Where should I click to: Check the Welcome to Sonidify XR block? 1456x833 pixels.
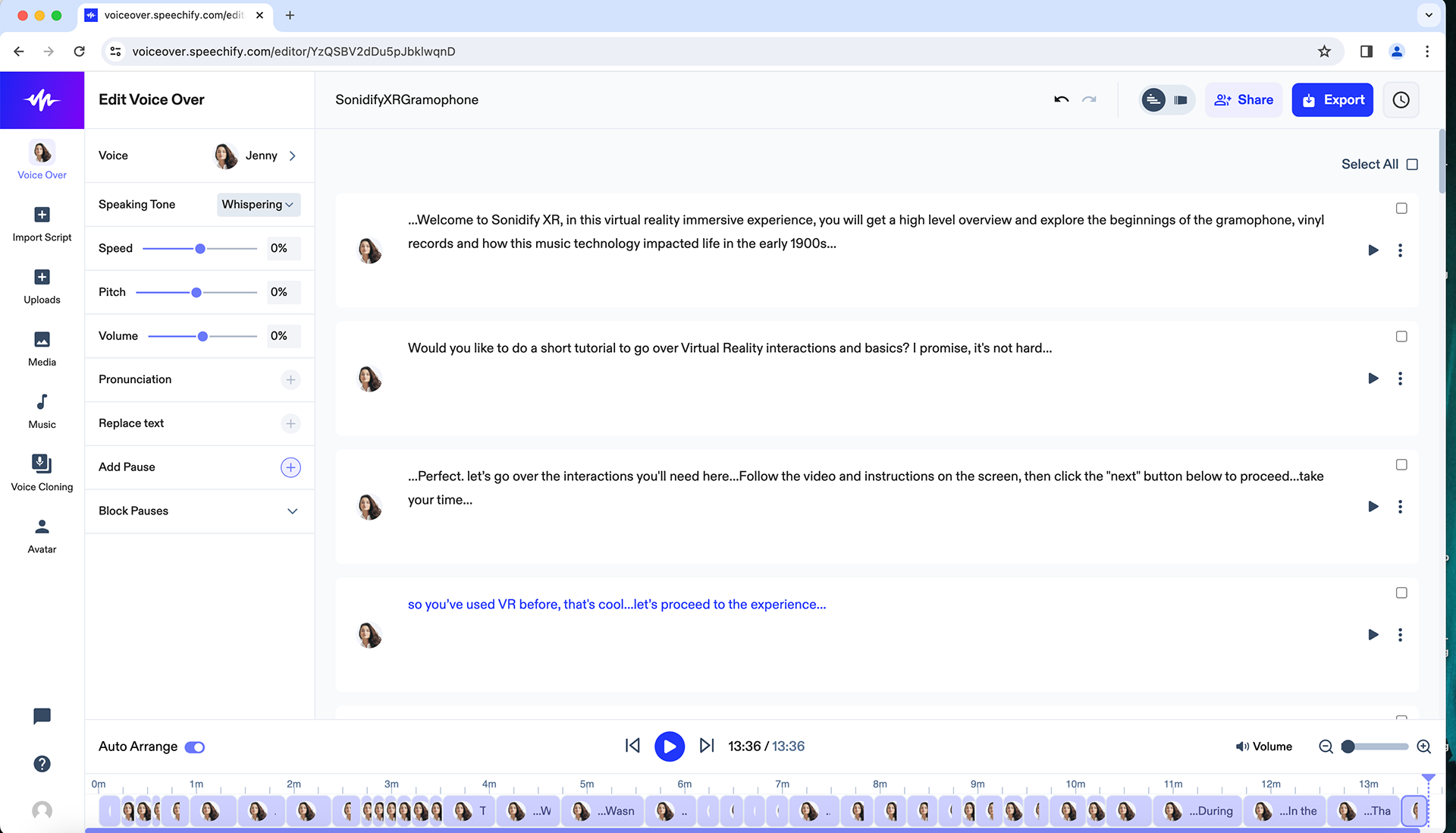[x=1401, y=209]
